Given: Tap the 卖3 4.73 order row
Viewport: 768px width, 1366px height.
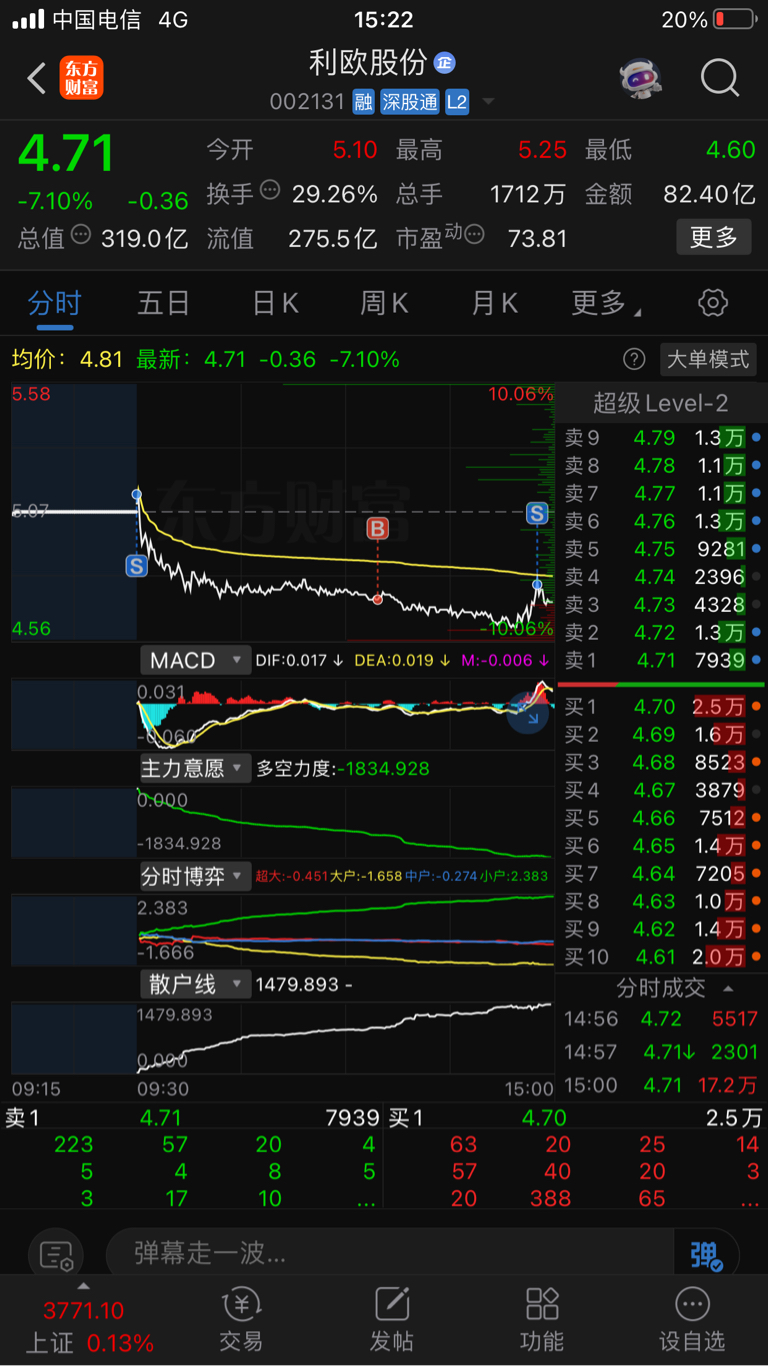Looking at the screenshot, I should tap(660, 604).
